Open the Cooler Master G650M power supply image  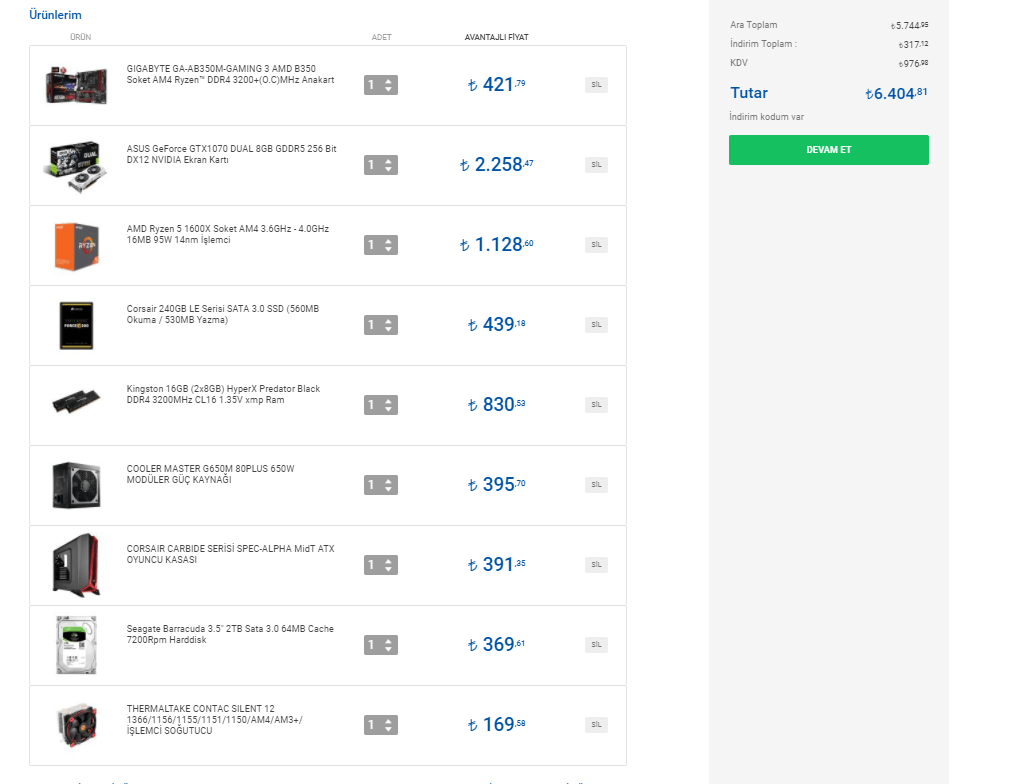pos(76,485)
